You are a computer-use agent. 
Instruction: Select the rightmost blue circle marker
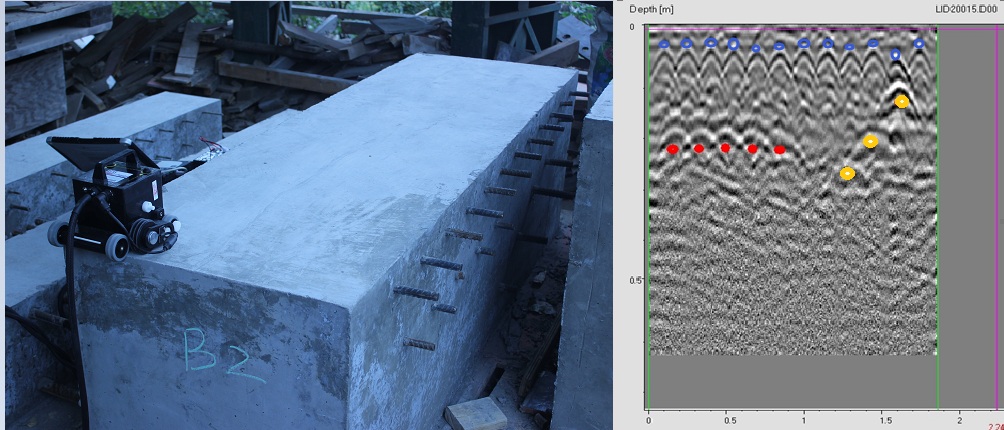pyautogui.click(x=919, y=44)
